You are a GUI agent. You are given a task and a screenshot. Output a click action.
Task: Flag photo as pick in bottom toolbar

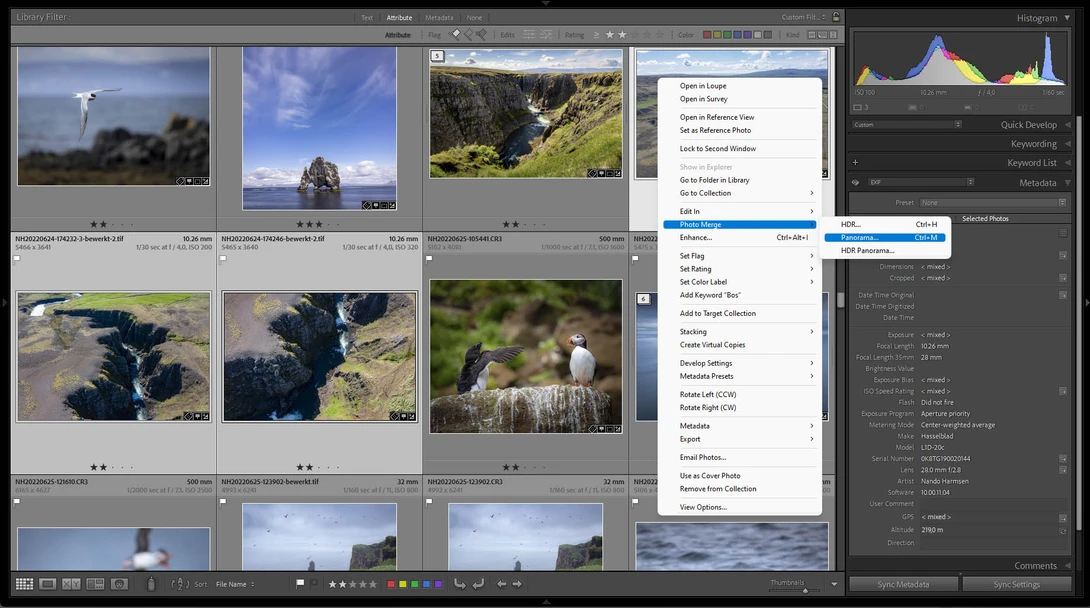(300, 584)
